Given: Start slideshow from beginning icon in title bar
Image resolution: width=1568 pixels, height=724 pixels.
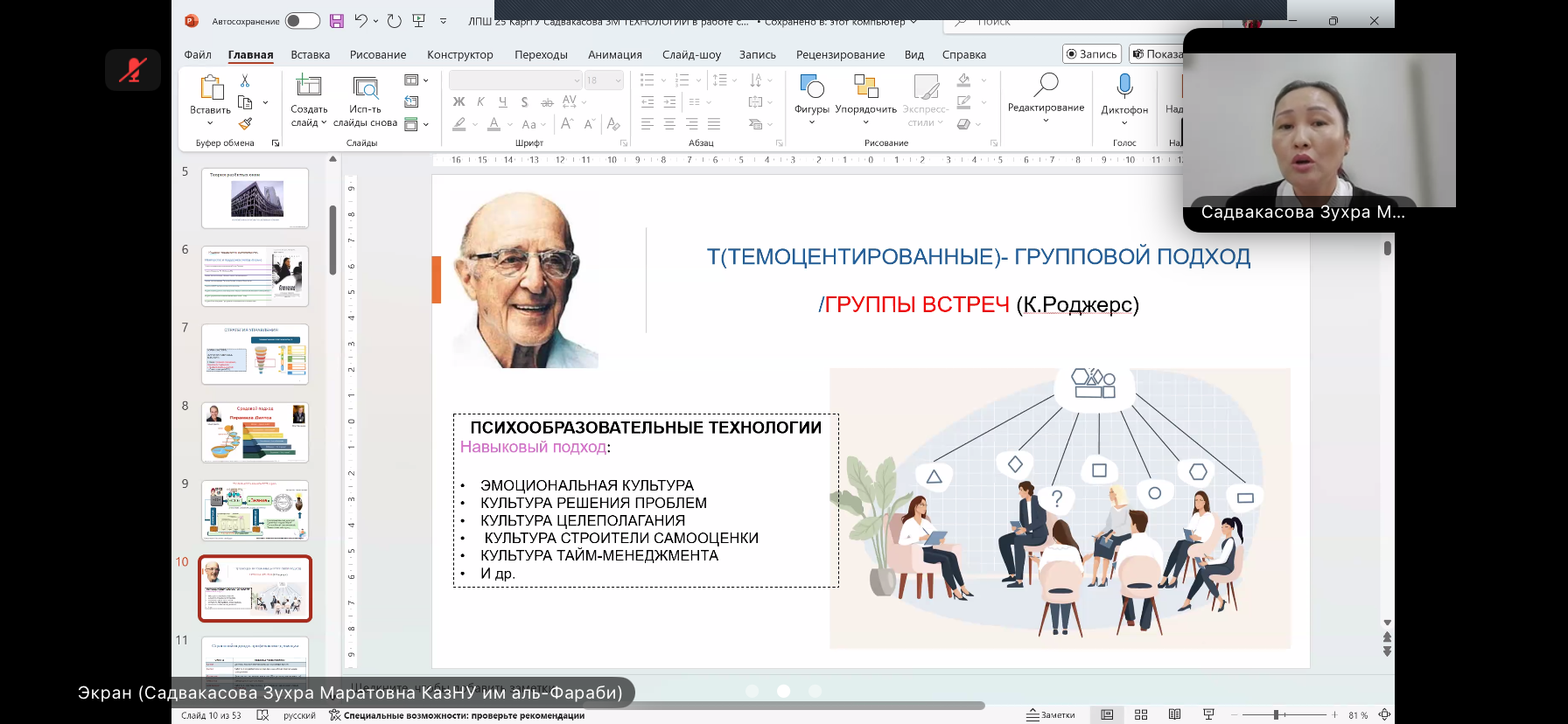Looking at the screenshot, I should pyautogui.click(x=419, y=21).
